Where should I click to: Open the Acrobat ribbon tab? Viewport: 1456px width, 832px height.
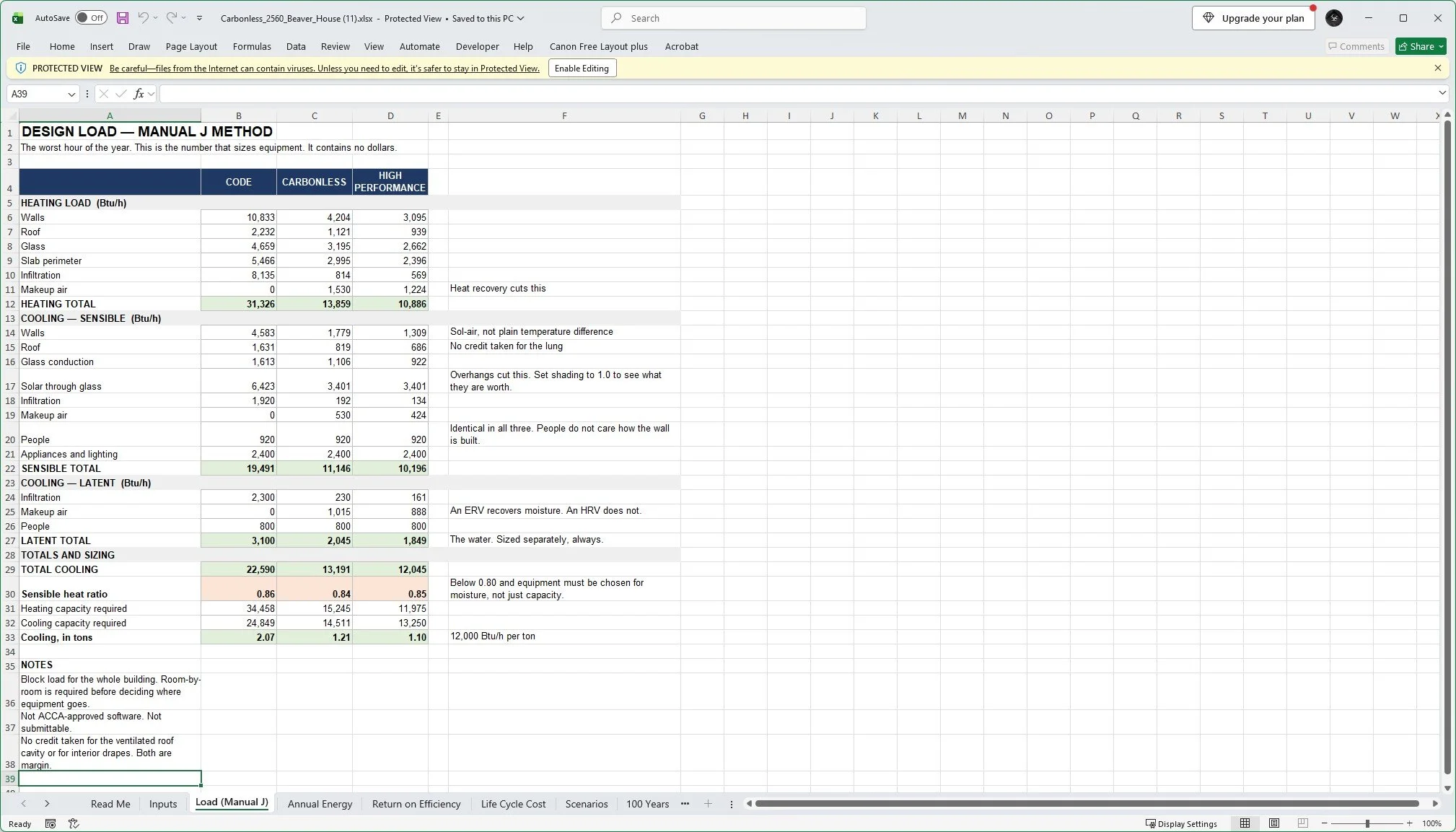coord(682,46)
